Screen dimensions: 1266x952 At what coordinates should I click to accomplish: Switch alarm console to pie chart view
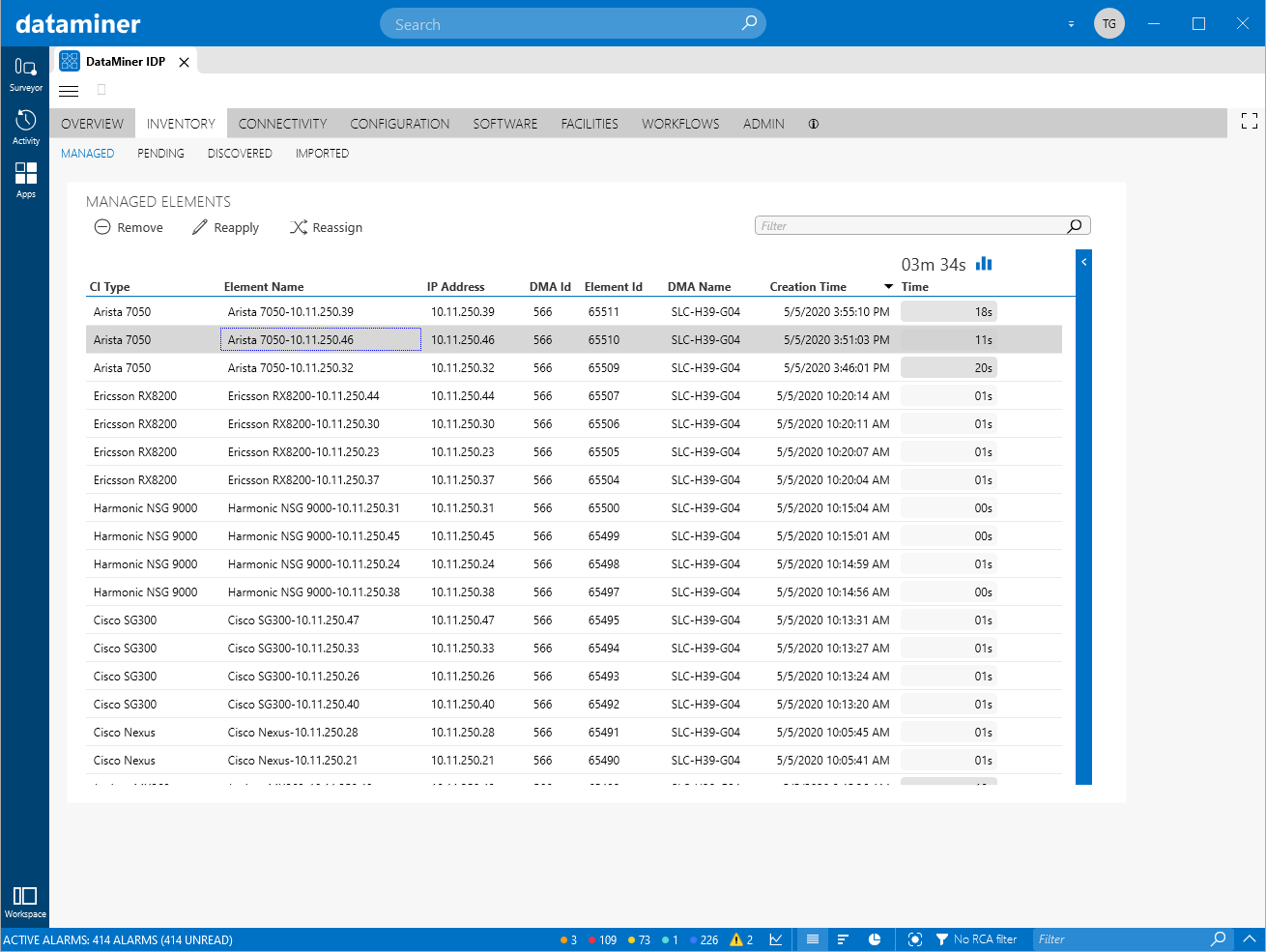pyautogui.click(x=875, y=939)
